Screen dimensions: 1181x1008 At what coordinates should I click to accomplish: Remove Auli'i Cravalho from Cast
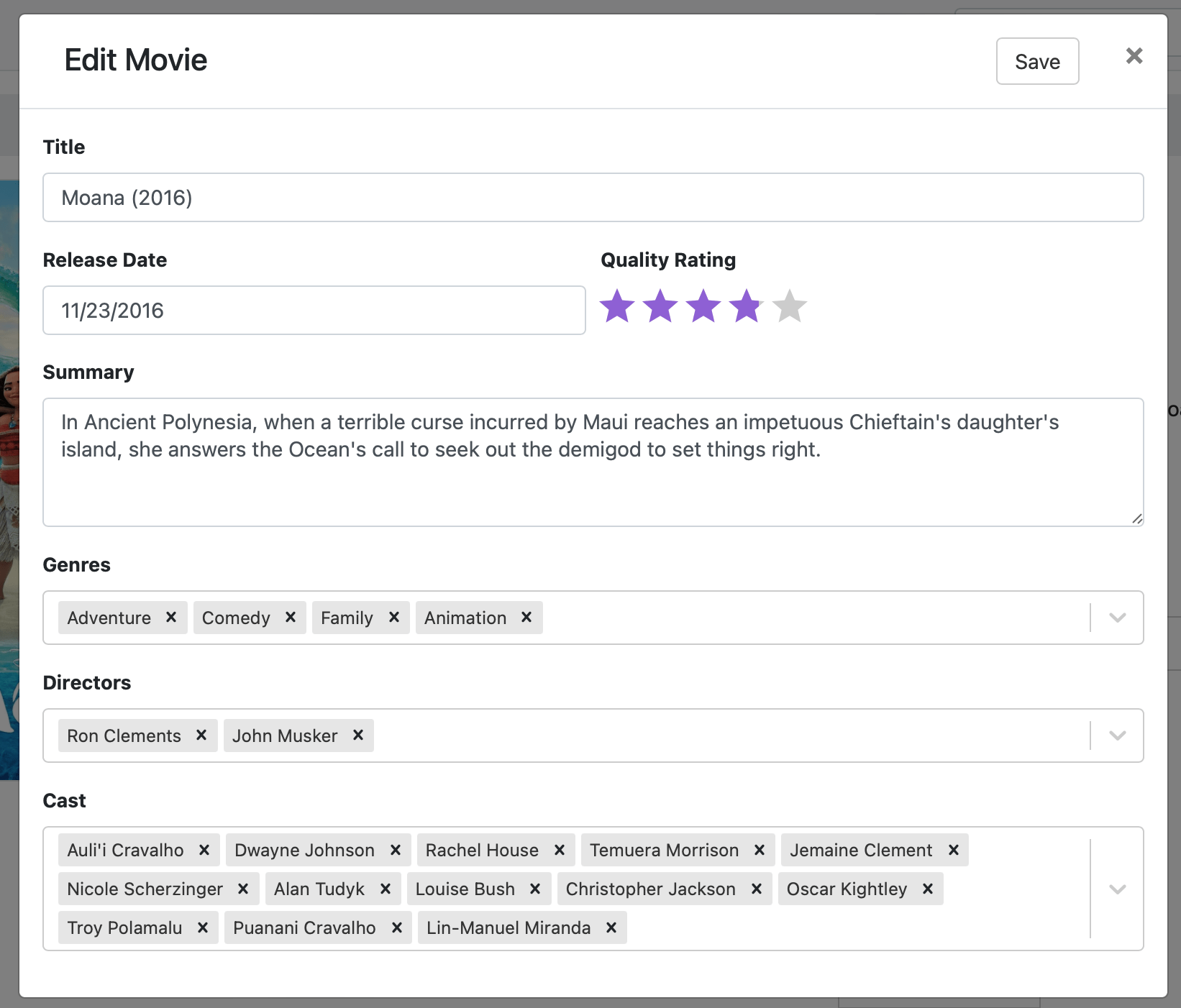click(x=204, y=850)
